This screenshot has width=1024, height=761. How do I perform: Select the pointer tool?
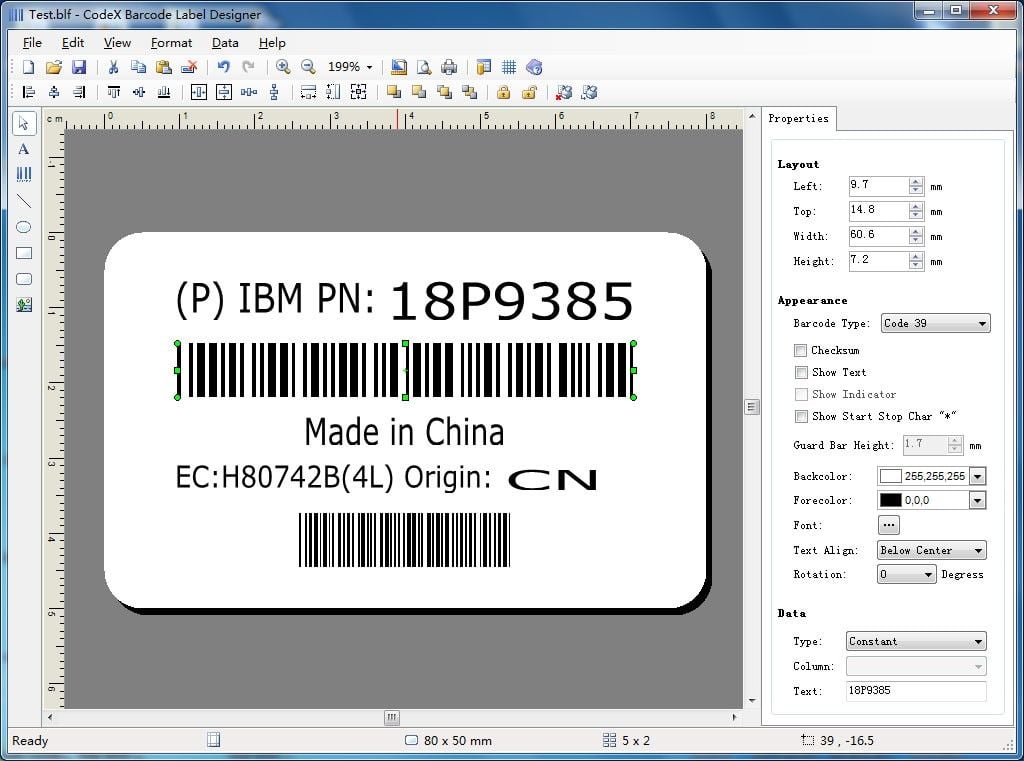click(24, 123)
